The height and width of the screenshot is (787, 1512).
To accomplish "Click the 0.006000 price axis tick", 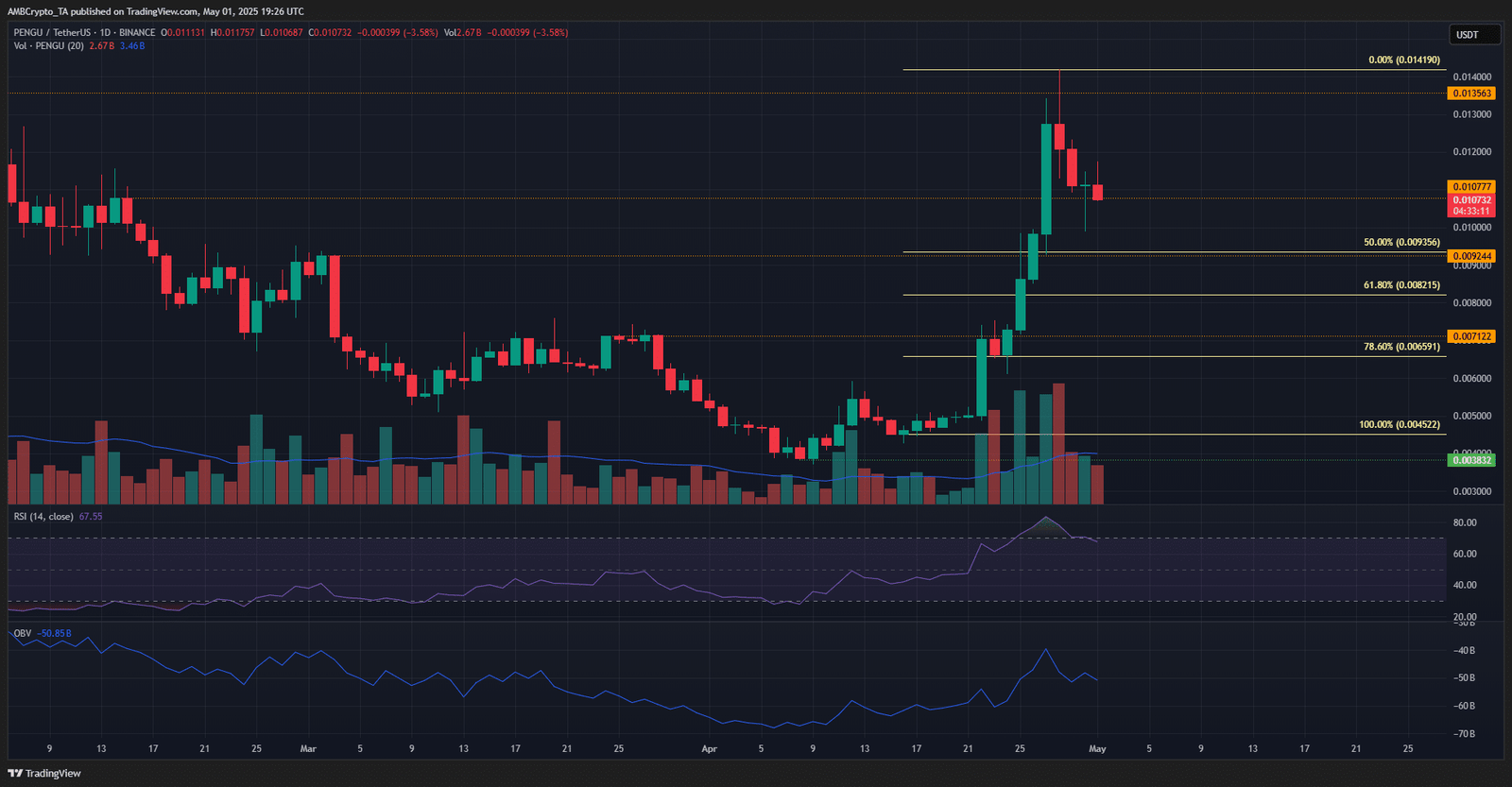I will pyautogui.click(x=1472, y=379).
